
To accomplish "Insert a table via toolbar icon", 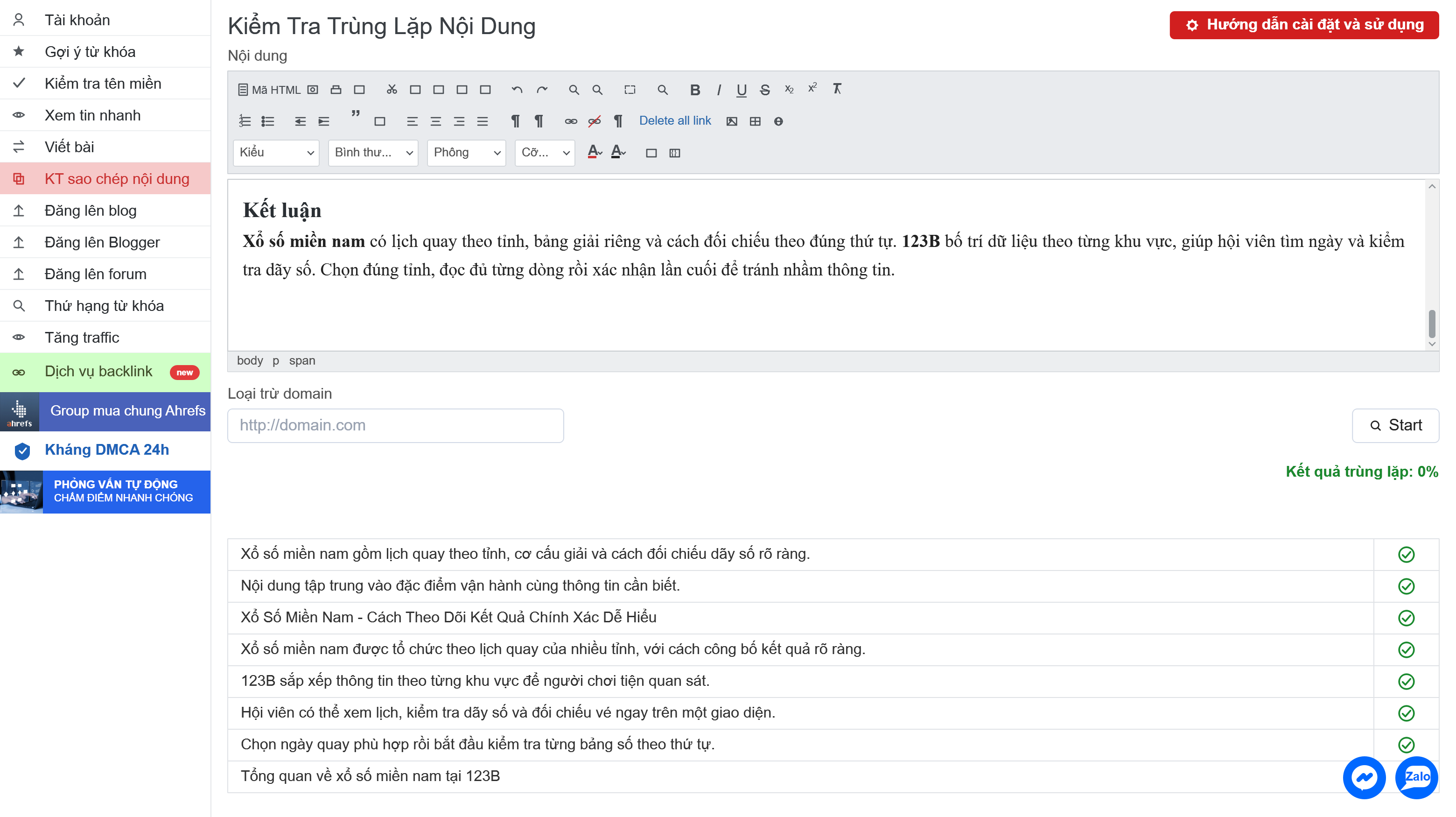I will coord(755,121).
